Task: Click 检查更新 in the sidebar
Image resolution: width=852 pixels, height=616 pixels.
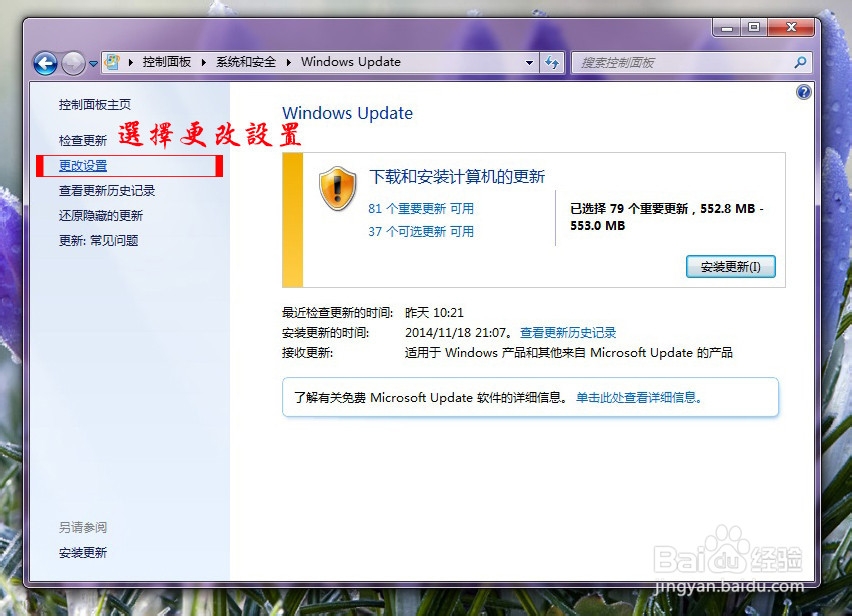Action: pyautogui.click(x=83, y=141)
